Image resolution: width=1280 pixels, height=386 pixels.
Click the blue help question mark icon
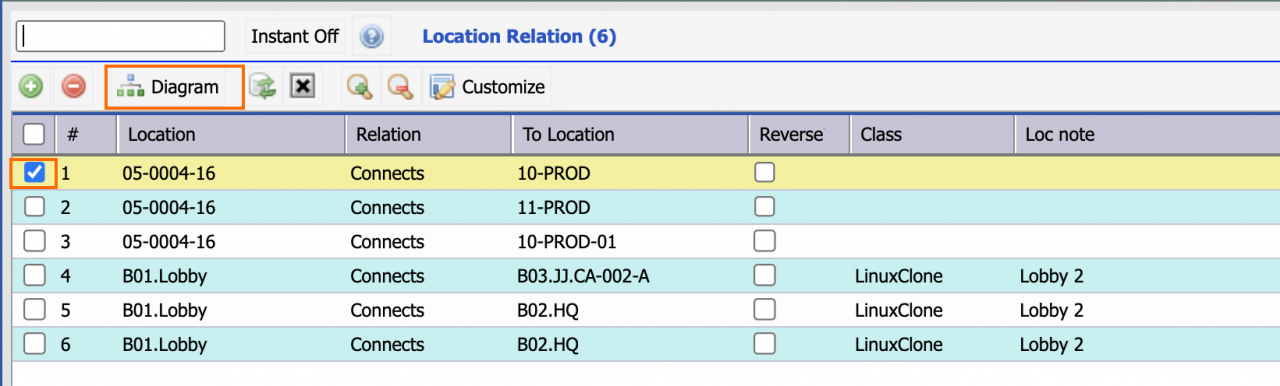pos(371,37)
